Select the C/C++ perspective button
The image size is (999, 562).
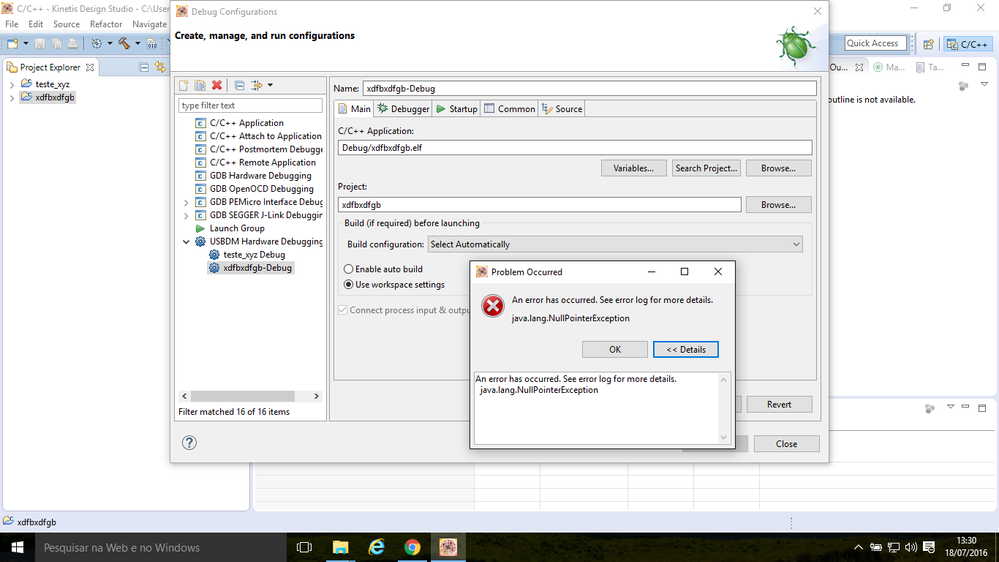coord(967,44)
